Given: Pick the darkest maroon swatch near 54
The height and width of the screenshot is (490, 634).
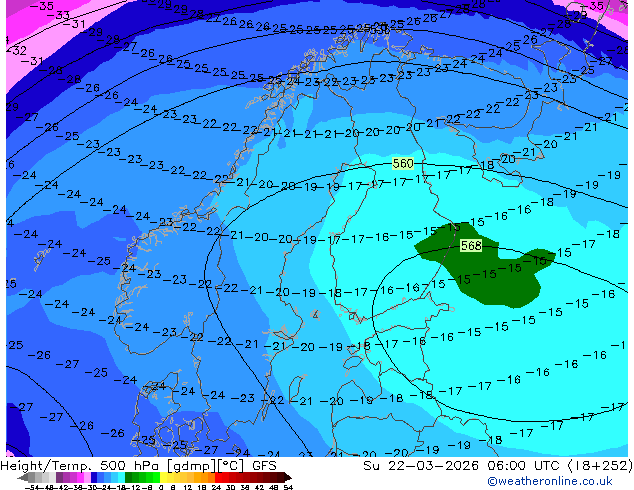Looking at the screenshot, I should 281,477.
